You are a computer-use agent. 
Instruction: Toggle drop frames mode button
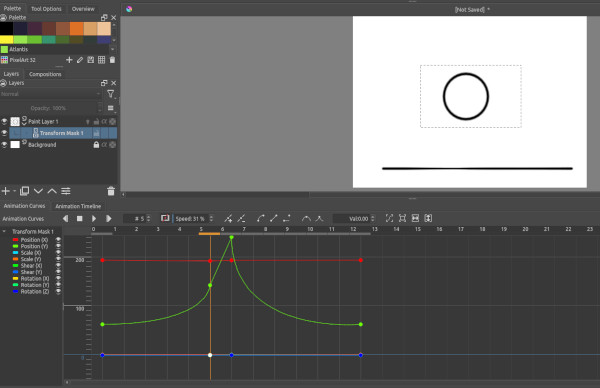tap(165, 218)
